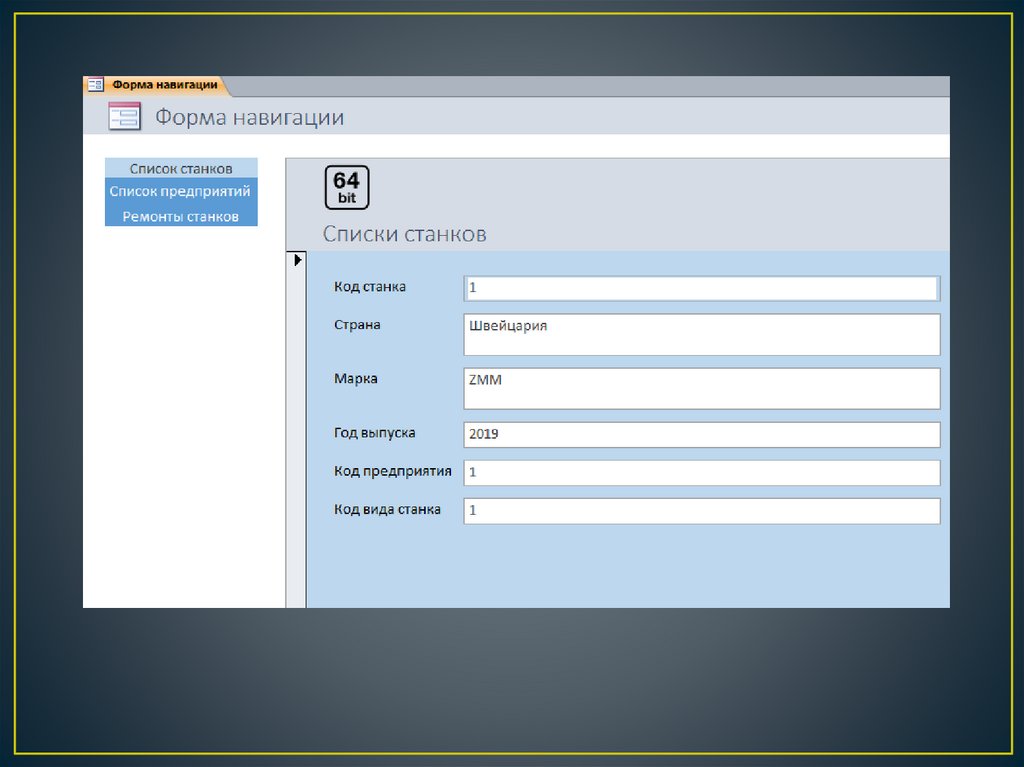Click the 64 bit logo image
Screen dimensions: 1024x767
point(347,187)
